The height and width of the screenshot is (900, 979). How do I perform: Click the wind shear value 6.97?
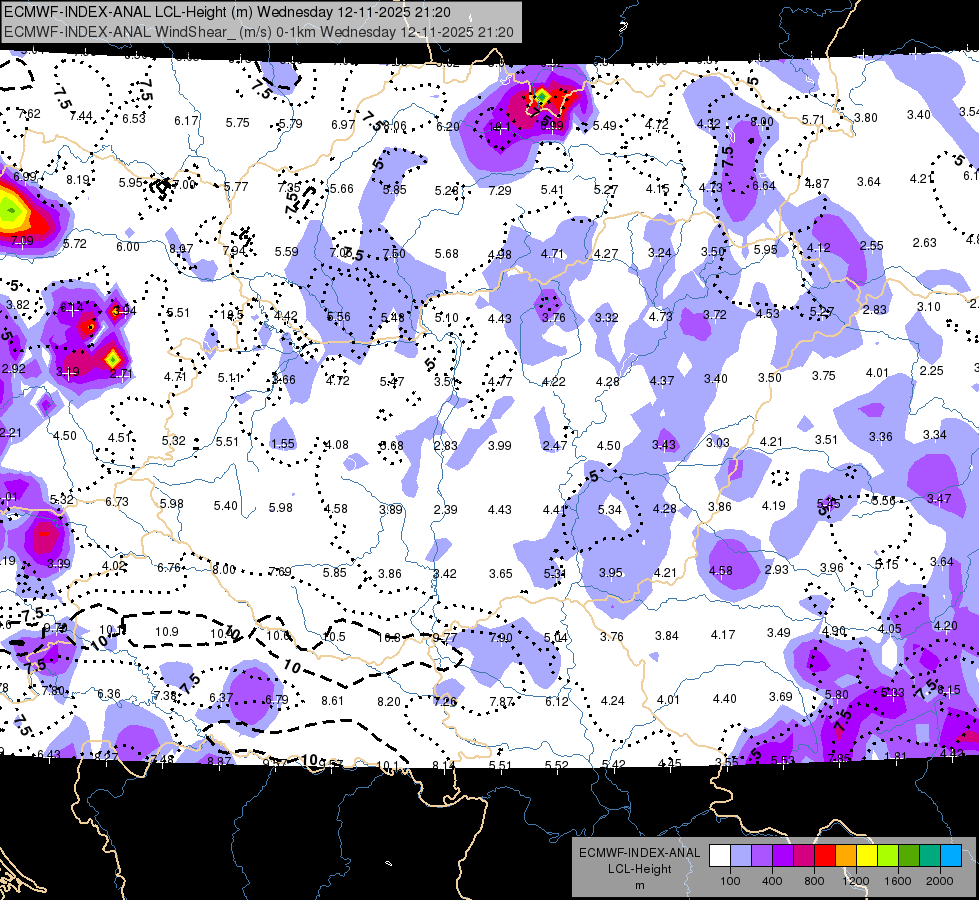coord(343,125)
